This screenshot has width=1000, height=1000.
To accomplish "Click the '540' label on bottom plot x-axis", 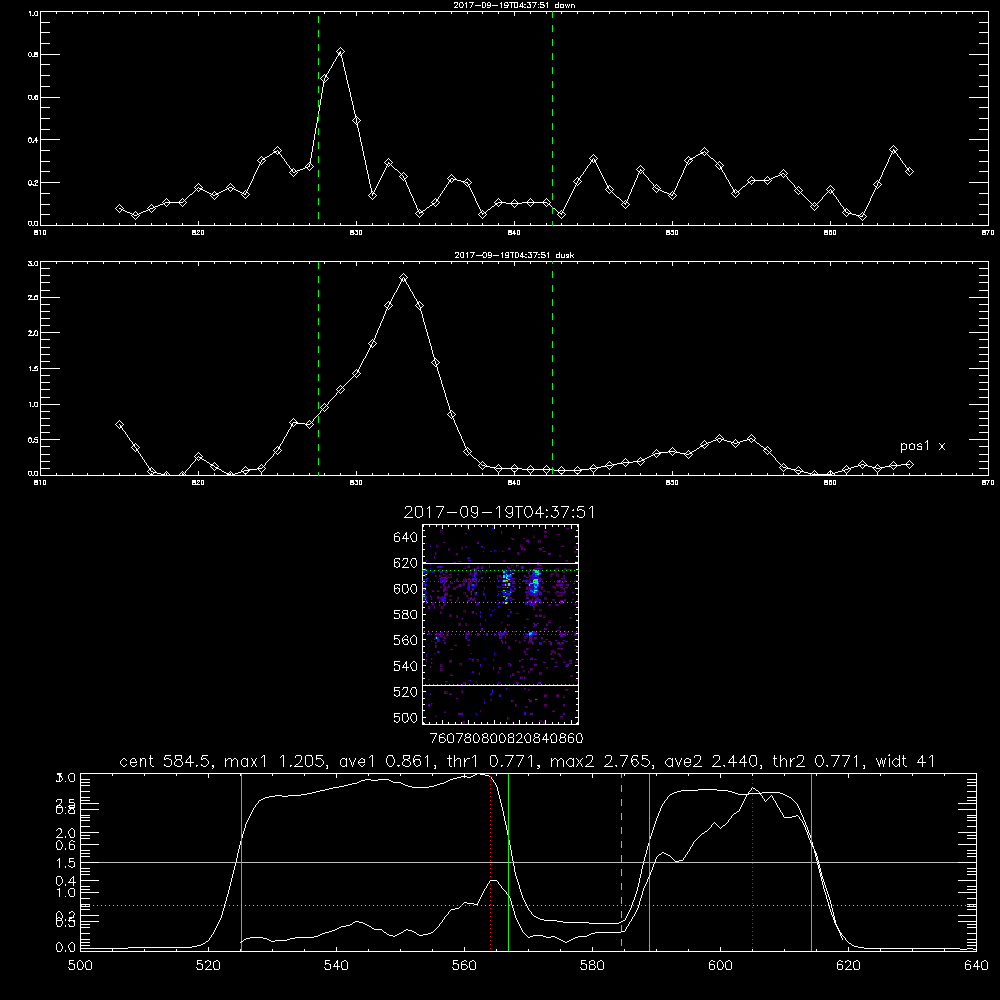I will pos(336,966).
